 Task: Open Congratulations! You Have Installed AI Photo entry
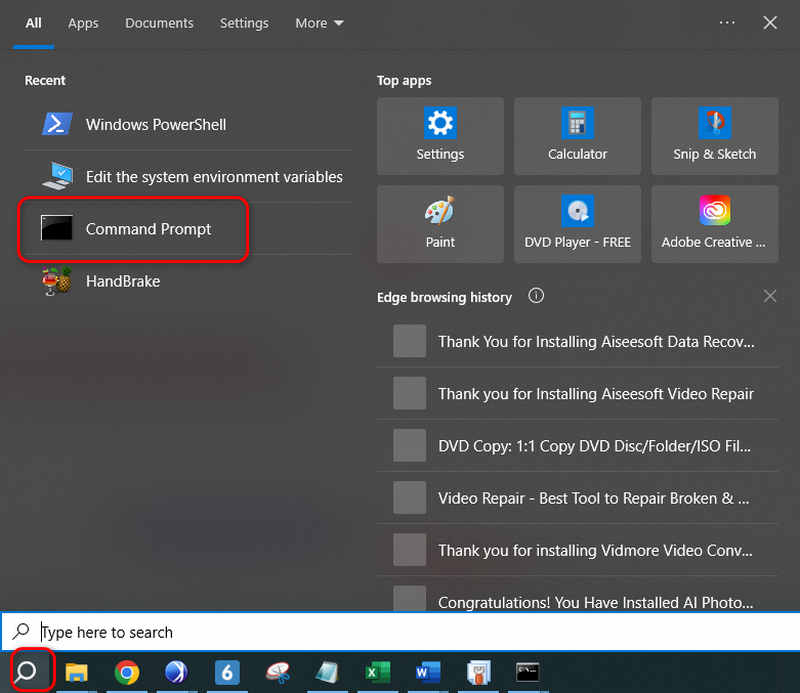pos(578,596)
